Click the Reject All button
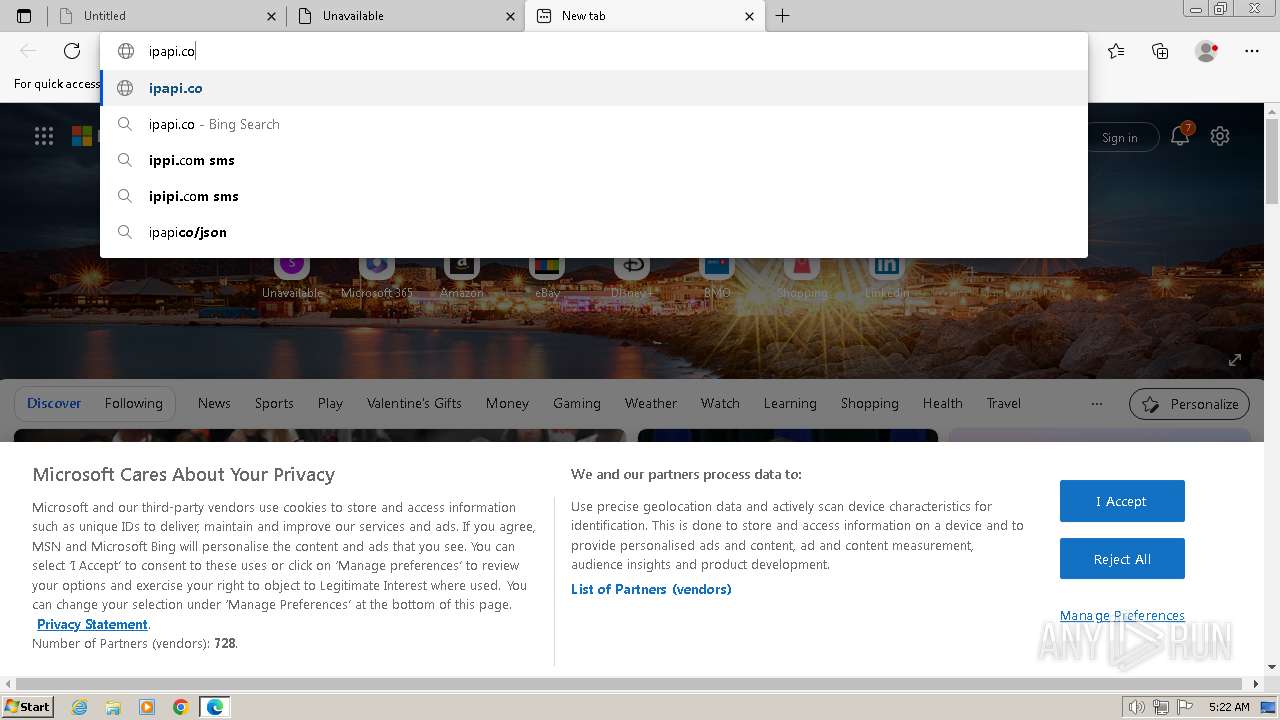1280x720 pixels. point(1122,559)
